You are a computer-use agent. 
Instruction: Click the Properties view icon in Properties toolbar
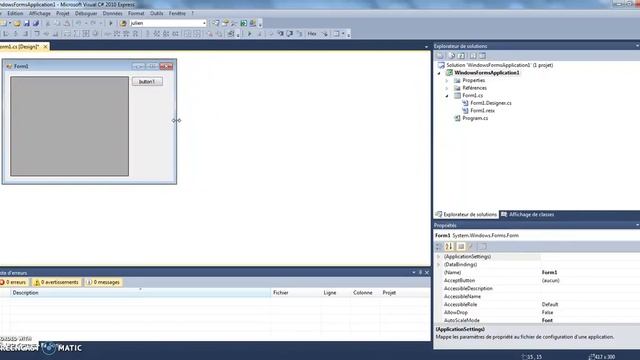pos(461,247)
